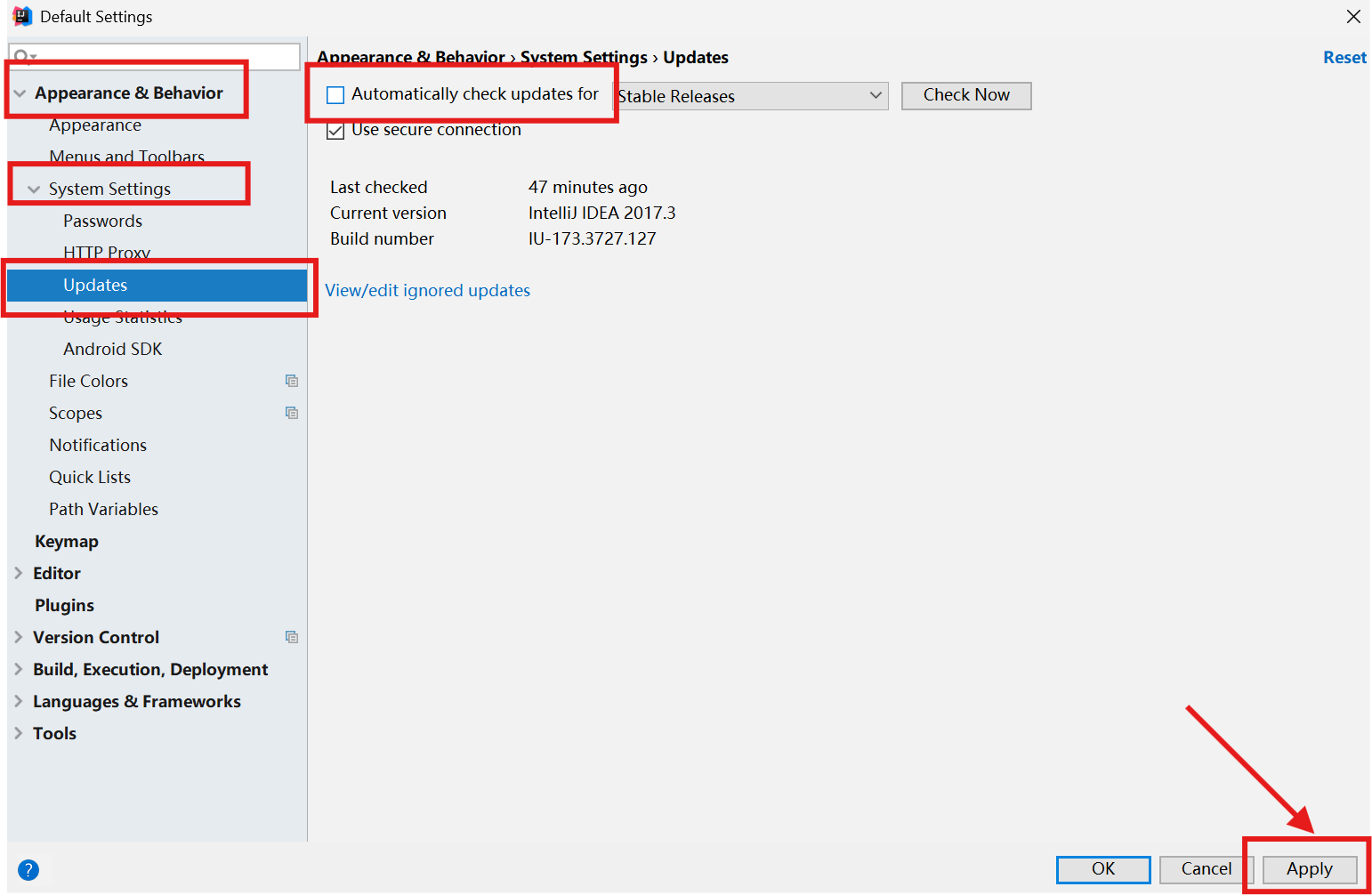Open the Passwords settings page

[x=102, y=221]
